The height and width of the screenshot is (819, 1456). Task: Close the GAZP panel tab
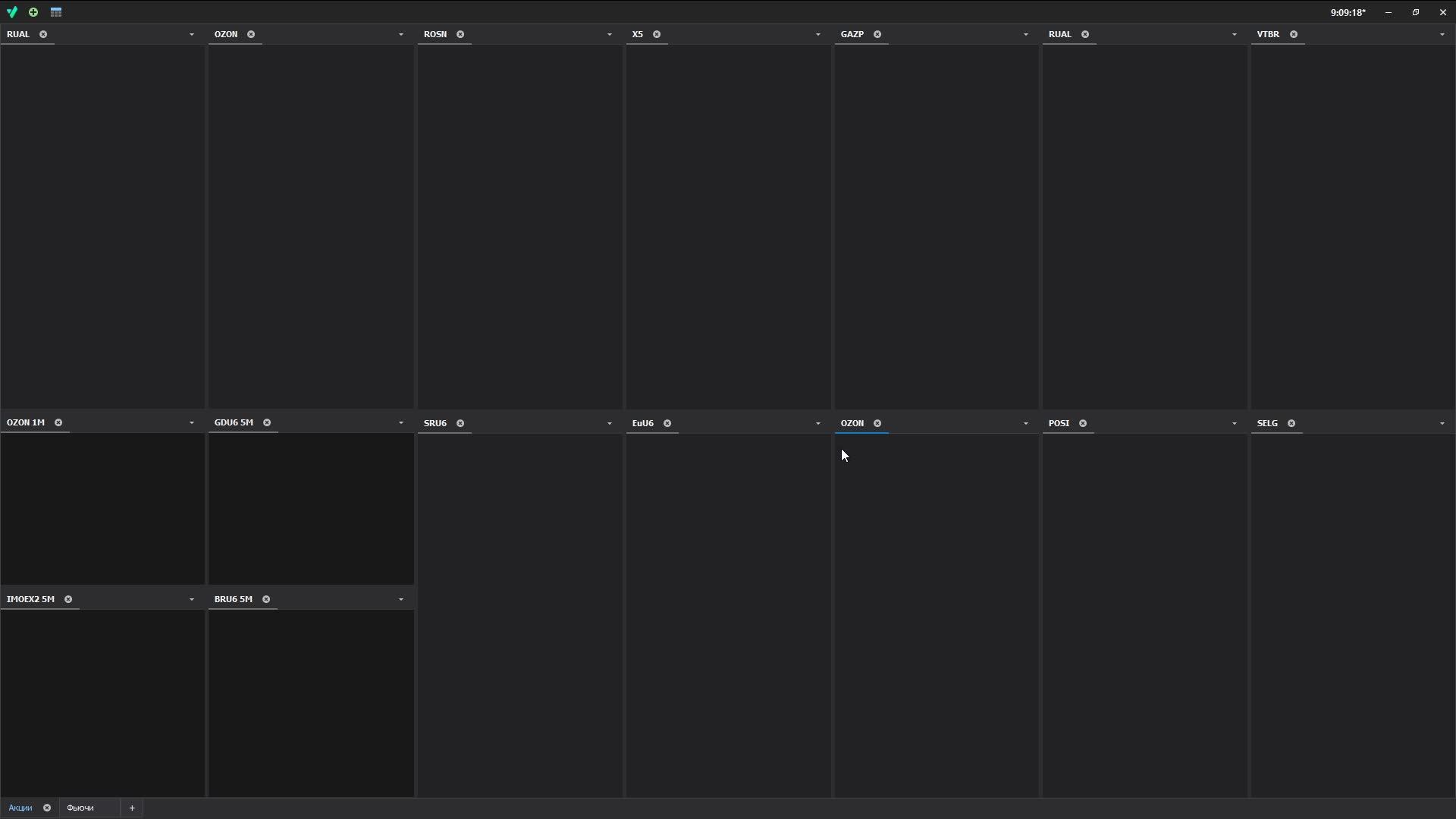tap(877, 34)
